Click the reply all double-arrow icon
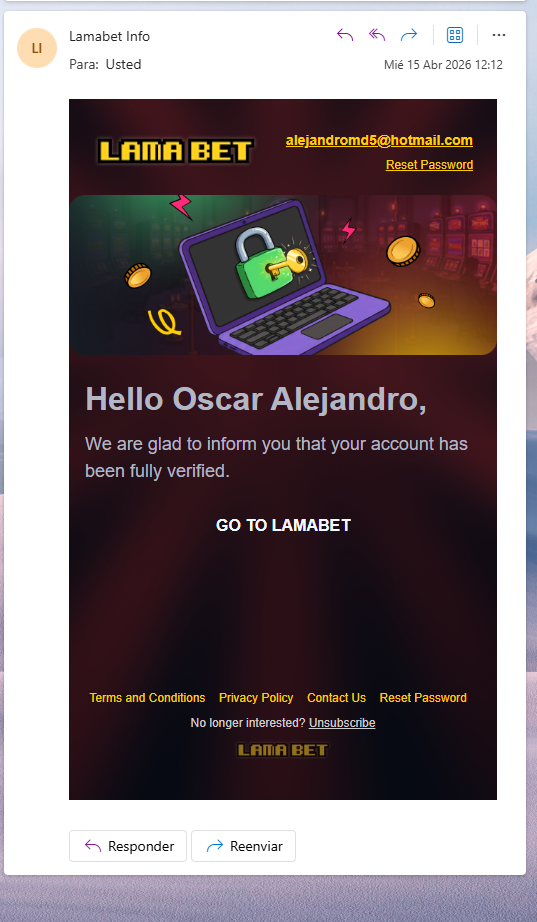This screenshot has width=537, height=922. (377, 35)
